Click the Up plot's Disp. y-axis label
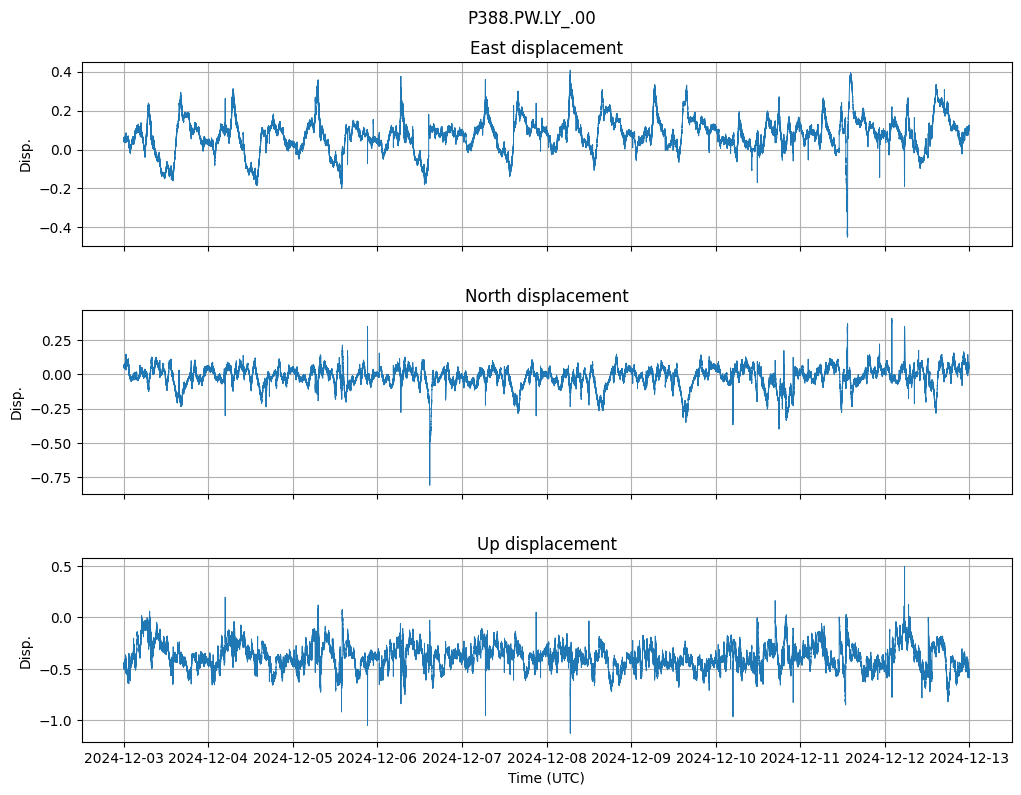Screen dimensions: 1021x795 (x=26, y=650)
